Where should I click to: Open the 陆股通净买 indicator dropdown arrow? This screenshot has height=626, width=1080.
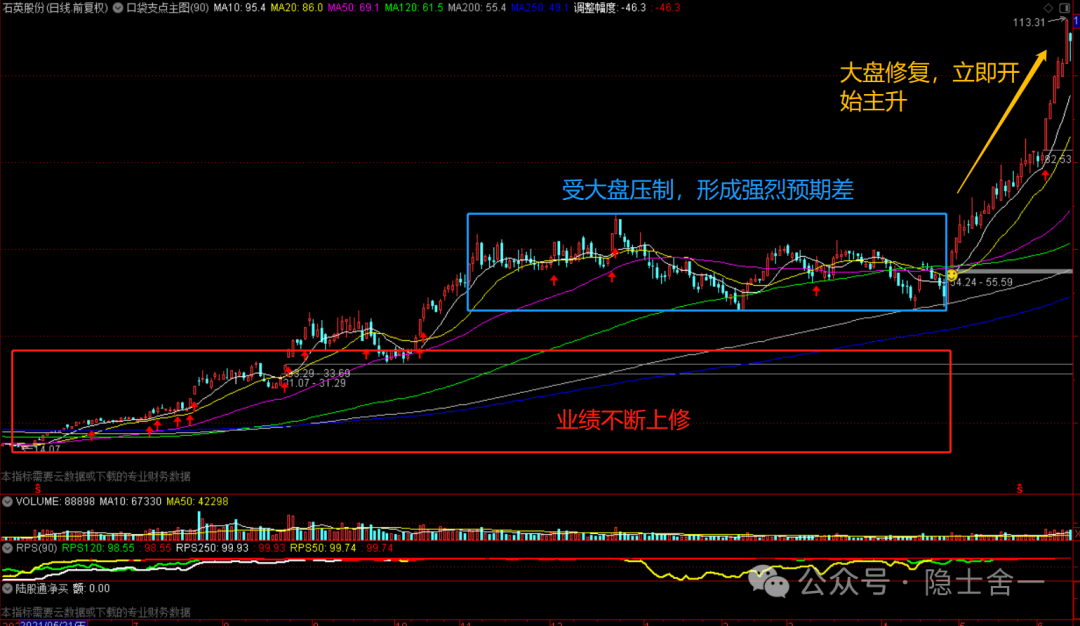click(7, 589)
